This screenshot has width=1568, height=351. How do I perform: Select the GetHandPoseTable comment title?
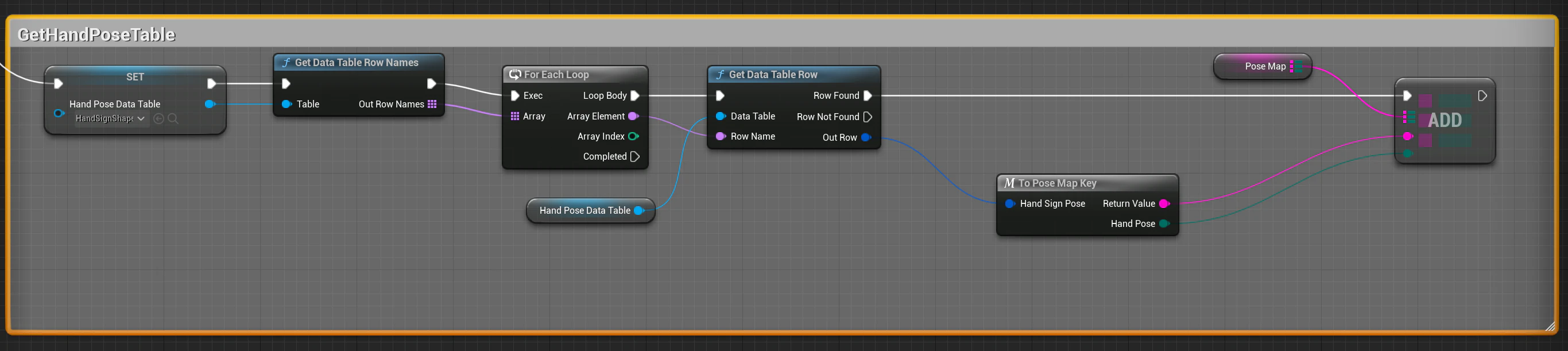pyautogui.click(x=96, y=34)
